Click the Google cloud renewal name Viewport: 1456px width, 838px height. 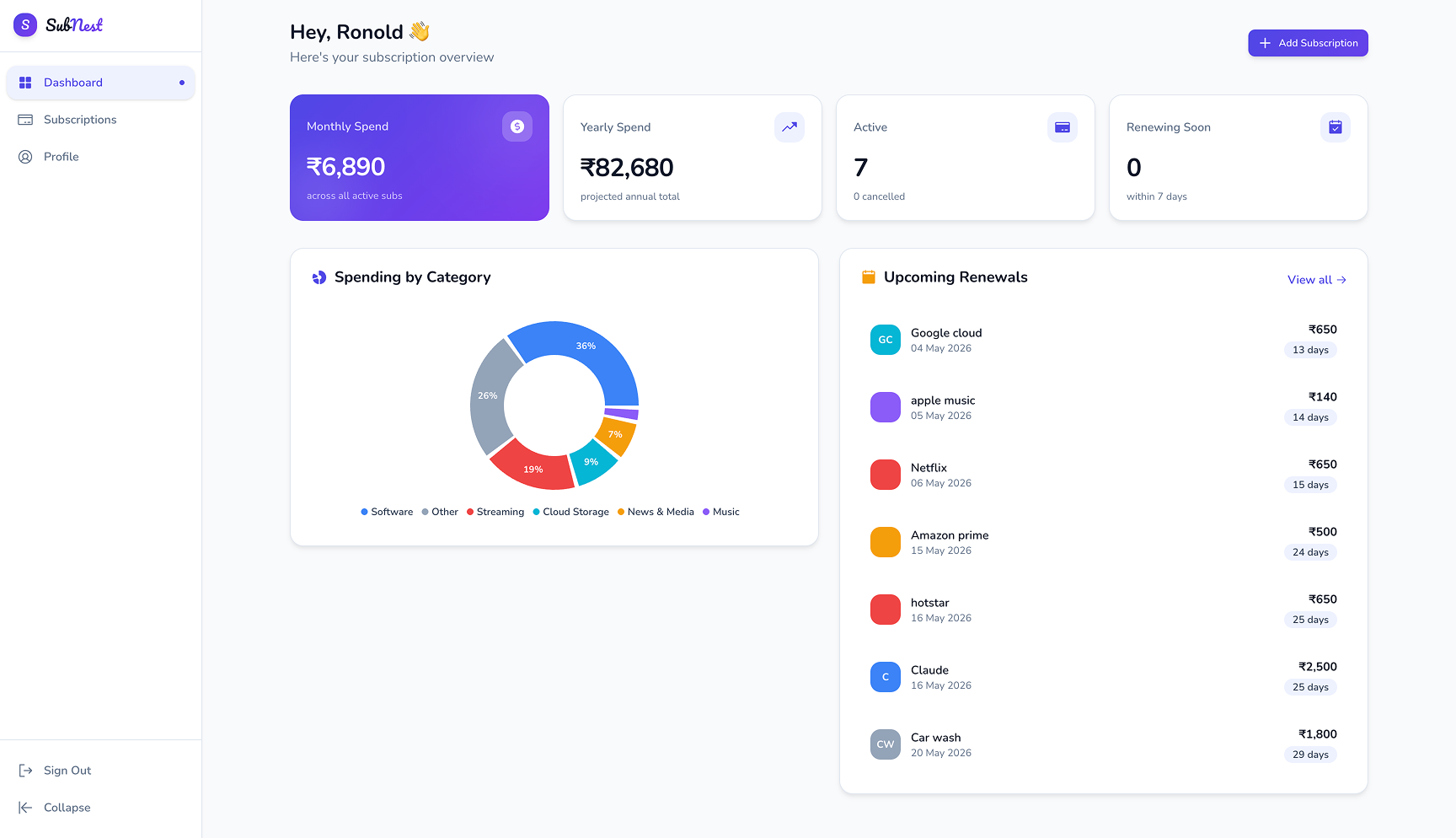(x=946, y=333)
